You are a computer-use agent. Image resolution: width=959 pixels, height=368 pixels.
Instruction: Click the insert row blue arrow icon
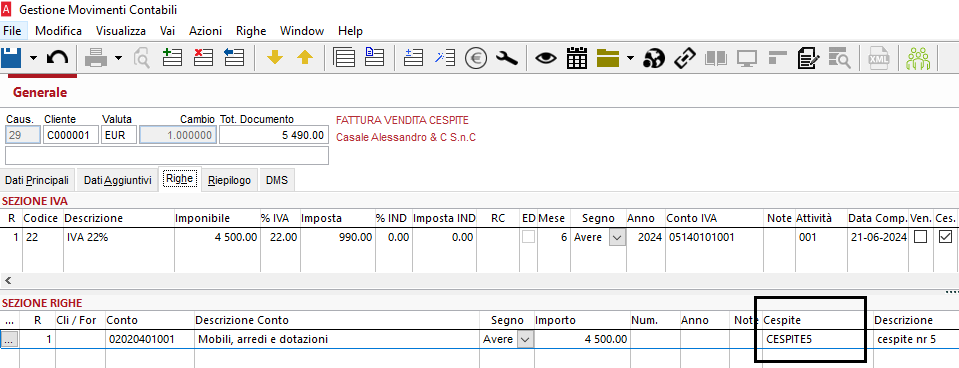(234, 57)
